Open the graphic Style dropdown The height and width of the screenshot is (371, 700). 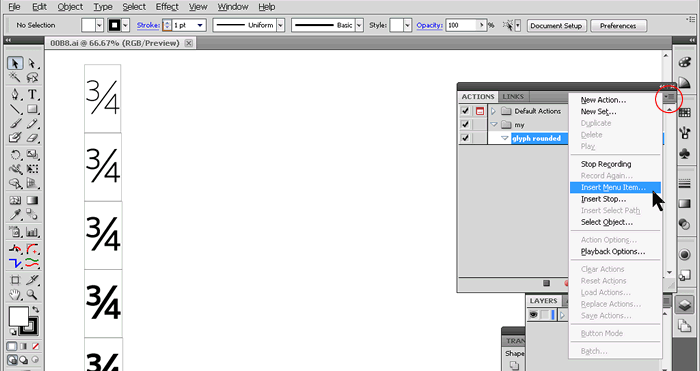tap(407, 25)
